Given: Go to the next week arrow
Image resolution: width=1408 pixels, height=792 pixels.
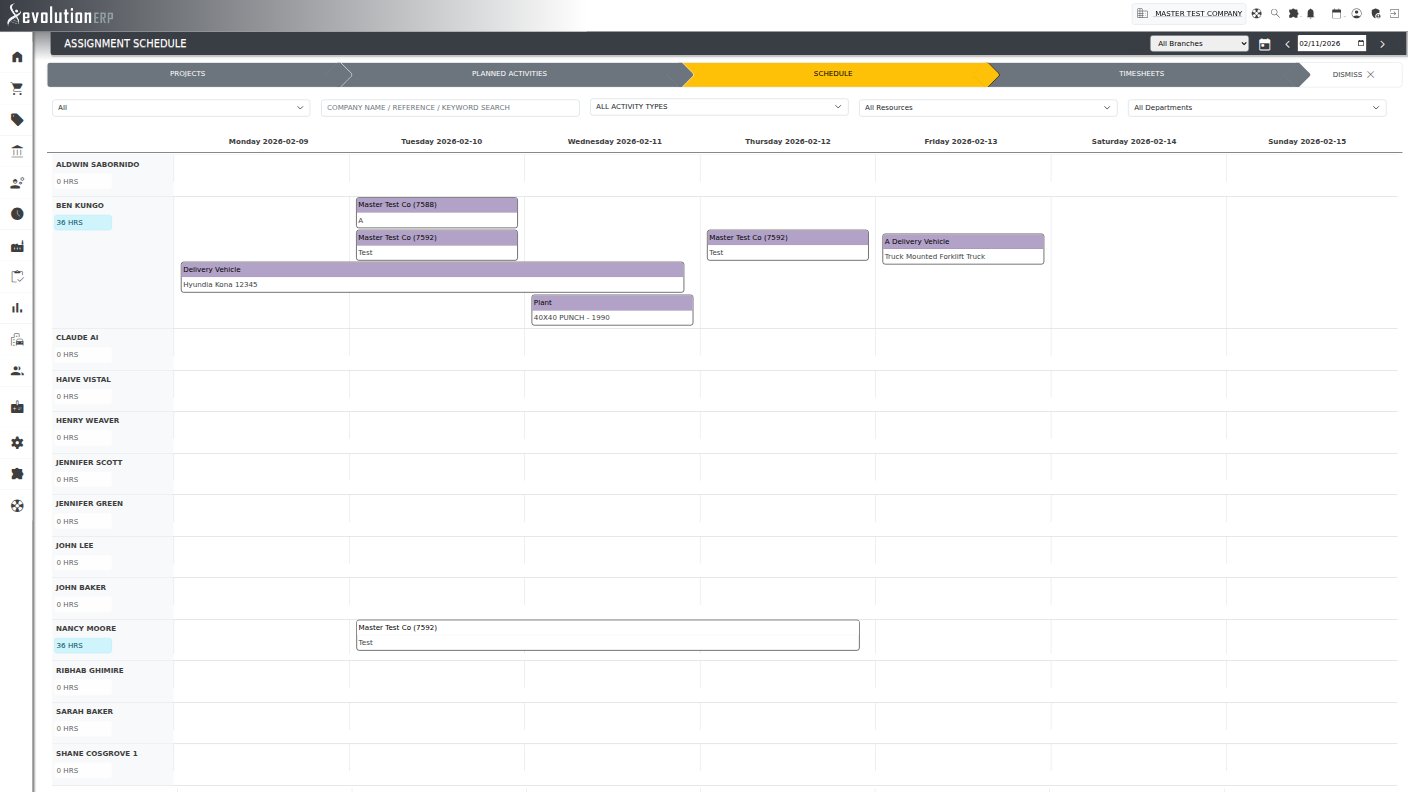Looking at the screenshot, I should (1382, 44).
